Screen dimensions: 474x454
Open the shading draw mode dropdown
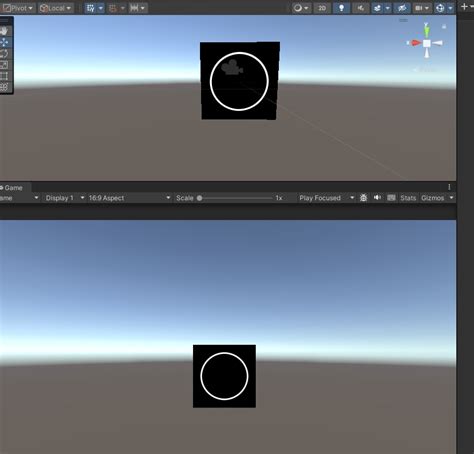pos(301,8)
